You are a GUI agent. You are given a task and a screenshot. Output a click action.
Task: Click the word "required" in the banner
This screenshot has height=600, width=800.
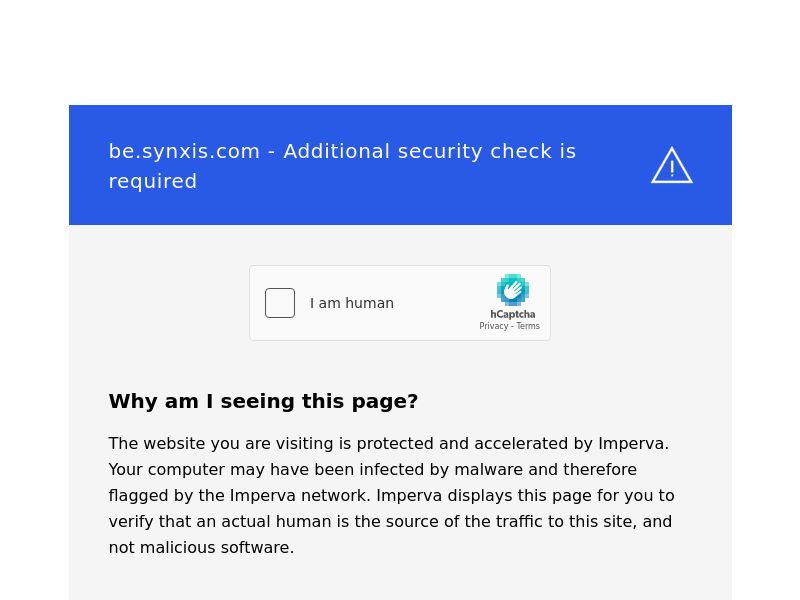pos(153,181)
